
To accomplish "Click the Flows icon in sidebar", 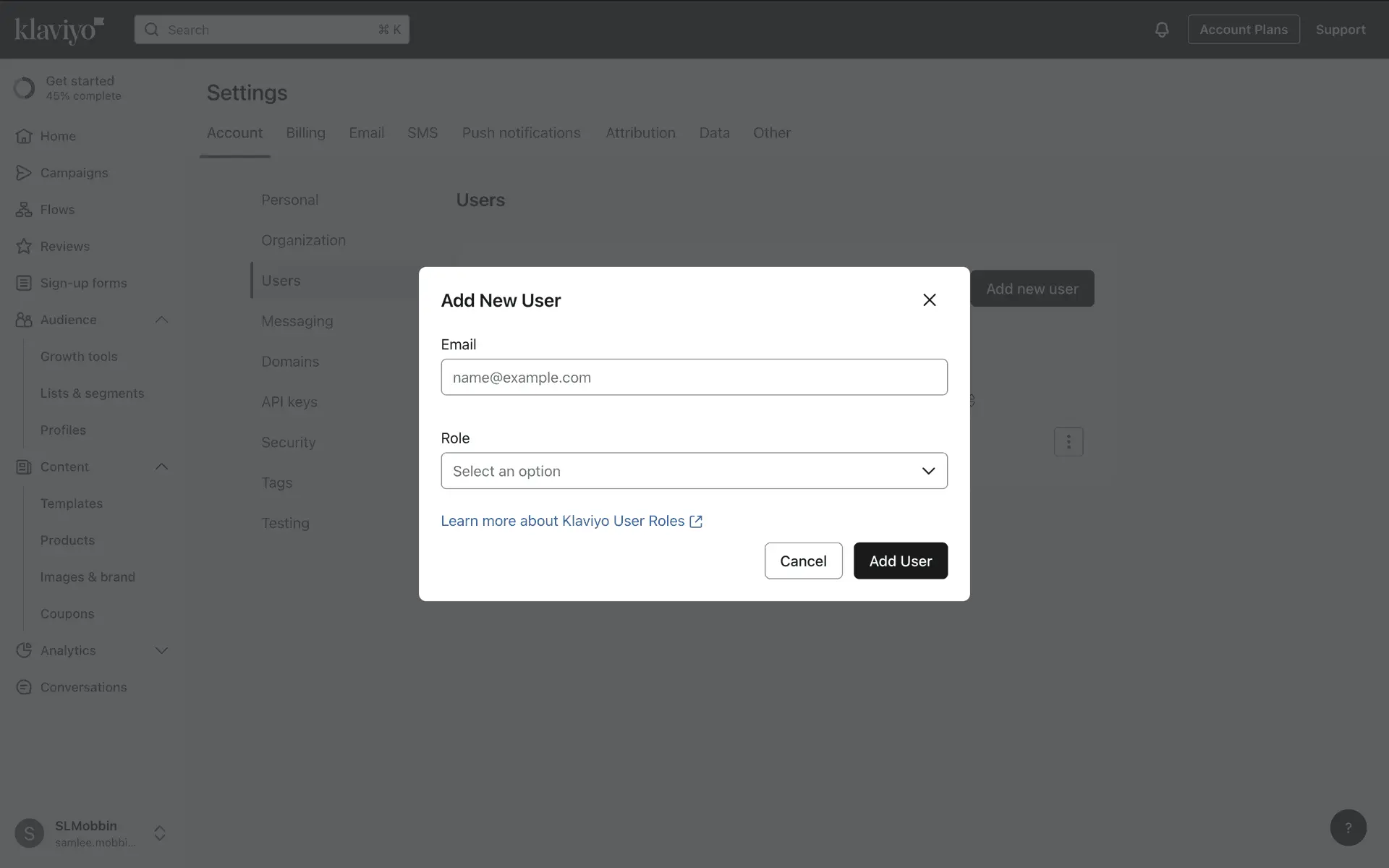I will 24,210.
